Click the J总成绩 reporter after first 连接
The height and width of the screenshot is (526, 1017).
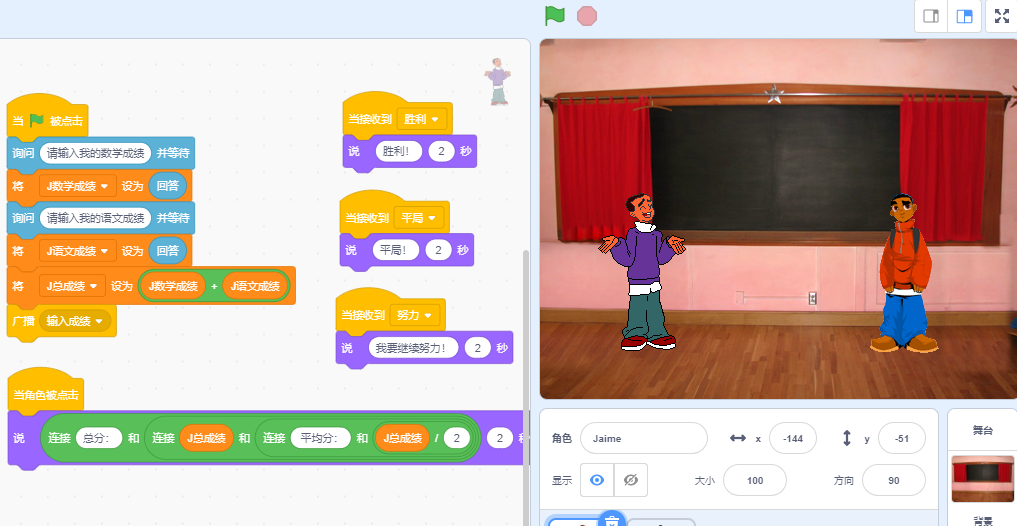(x=206, y=438)
